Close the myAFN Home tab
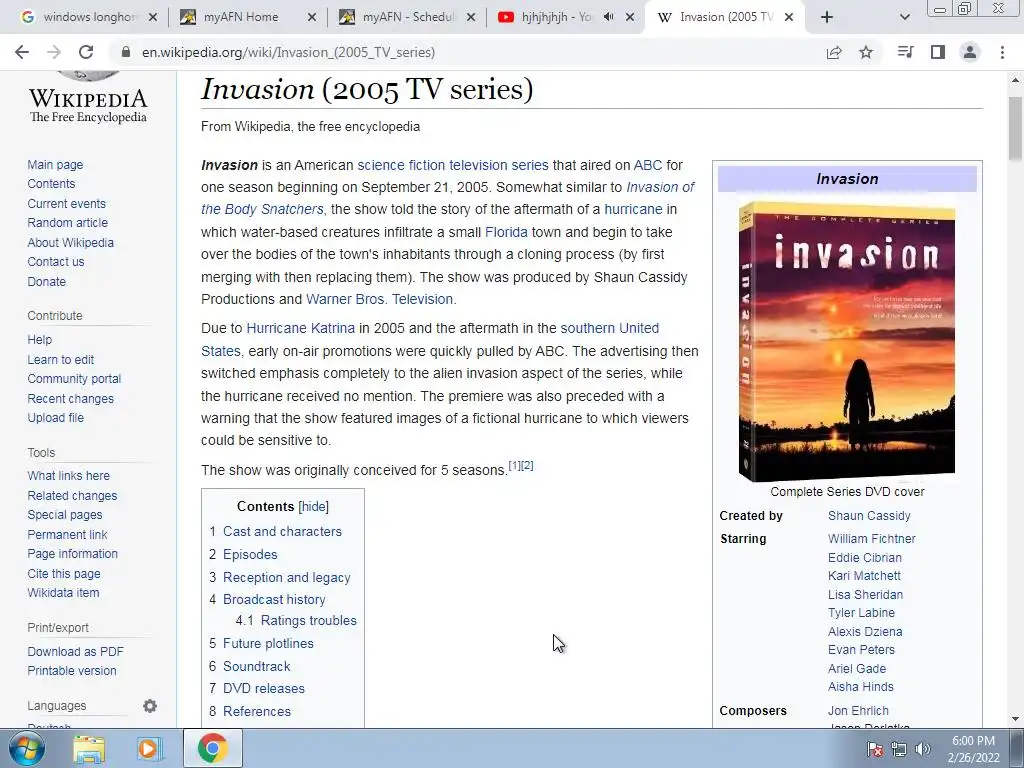This screenshot has height=768, width=1024. click(312, 17)
